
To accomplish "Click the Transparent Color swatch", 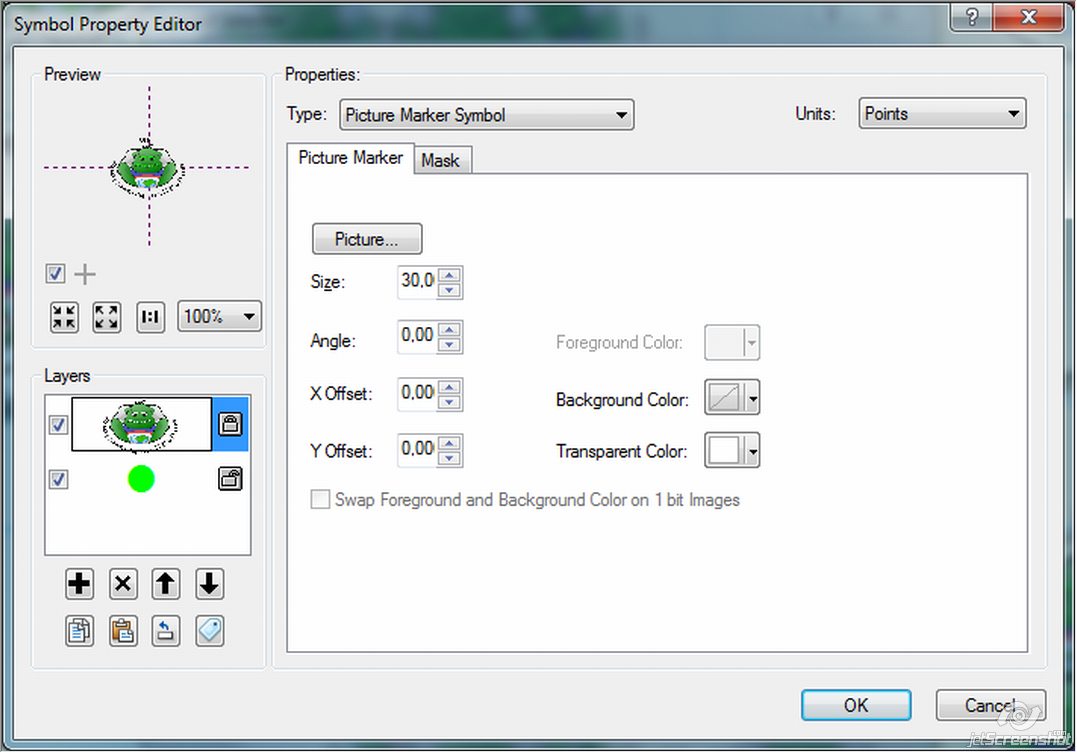I will (725, 451).
